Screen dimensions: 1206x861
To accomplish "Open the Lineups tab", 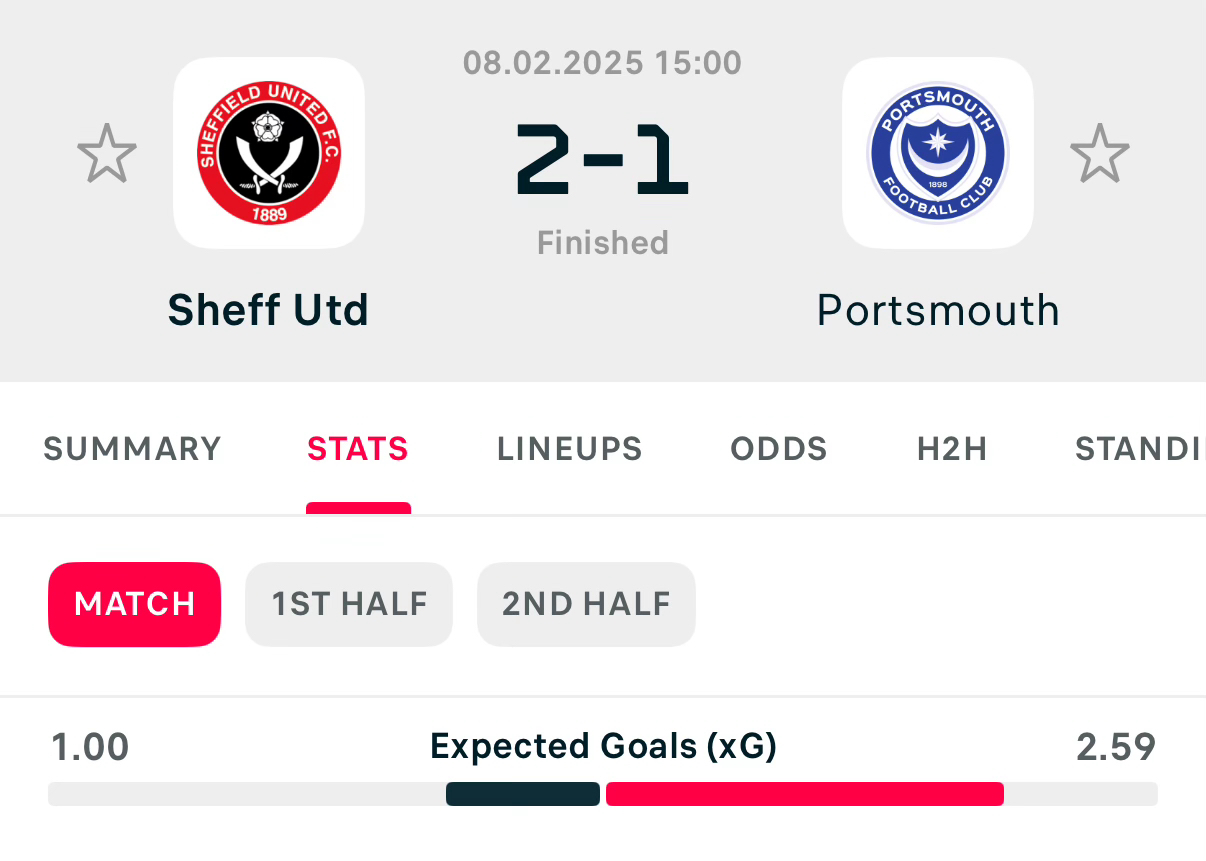I will tap(569, 449).
